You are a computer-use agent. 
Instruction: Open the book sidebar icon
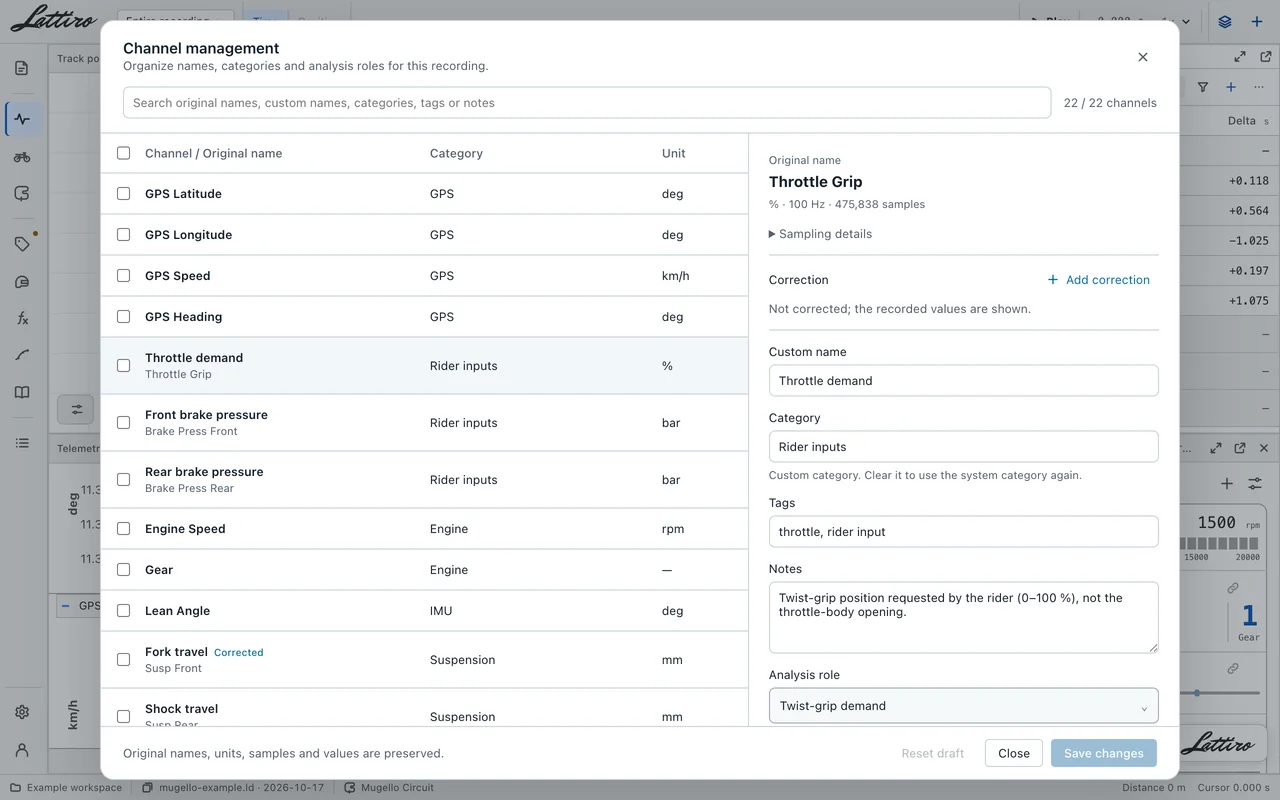(x=22, y=392)
